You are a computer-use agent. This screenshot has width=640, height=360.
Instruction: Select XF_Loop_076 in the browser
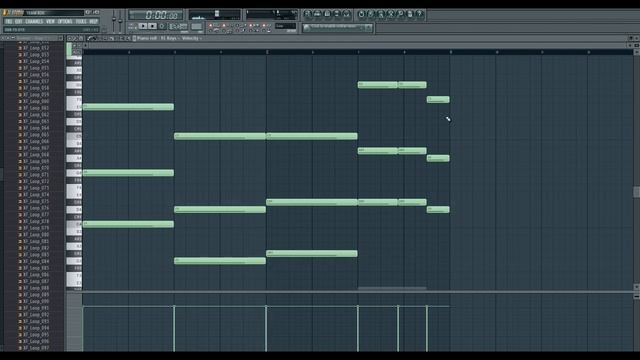(36, 208)
